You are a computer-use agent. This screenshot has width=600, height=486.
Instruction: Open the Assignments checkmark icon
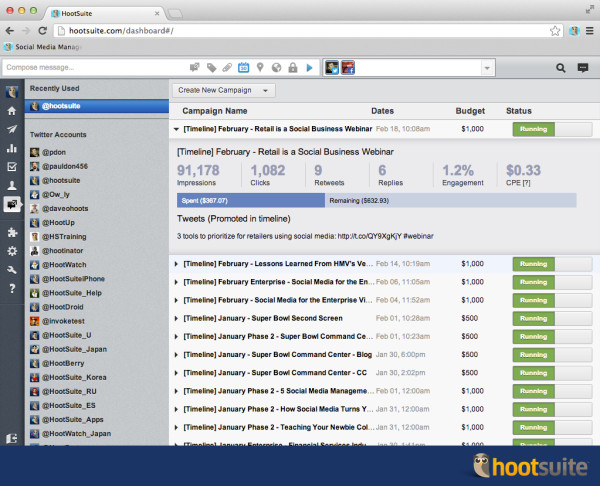pyautogui.click(x=12, y=167)
